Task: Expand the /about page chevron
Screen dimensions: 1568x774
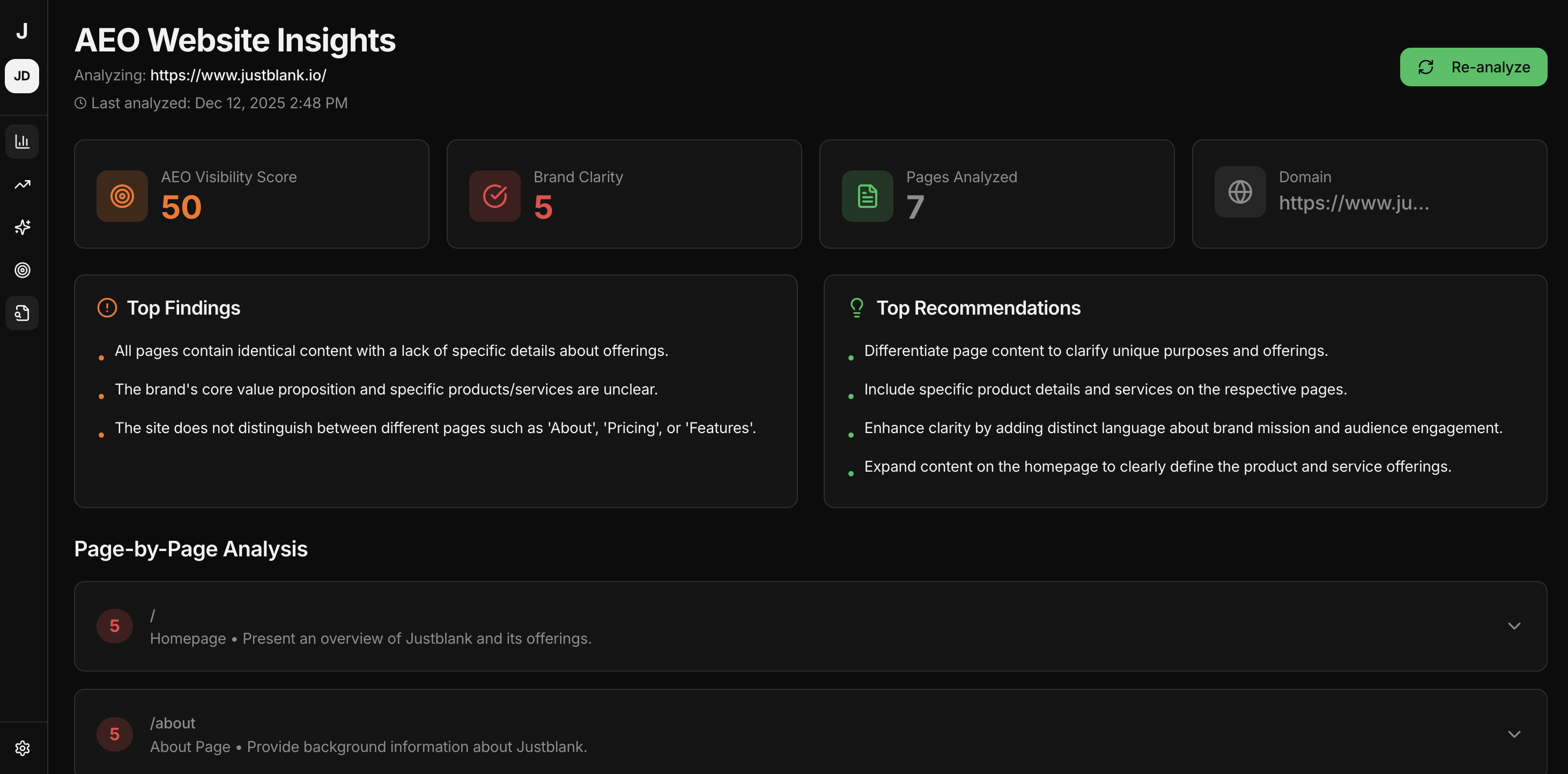Action: coord(1514,734)
